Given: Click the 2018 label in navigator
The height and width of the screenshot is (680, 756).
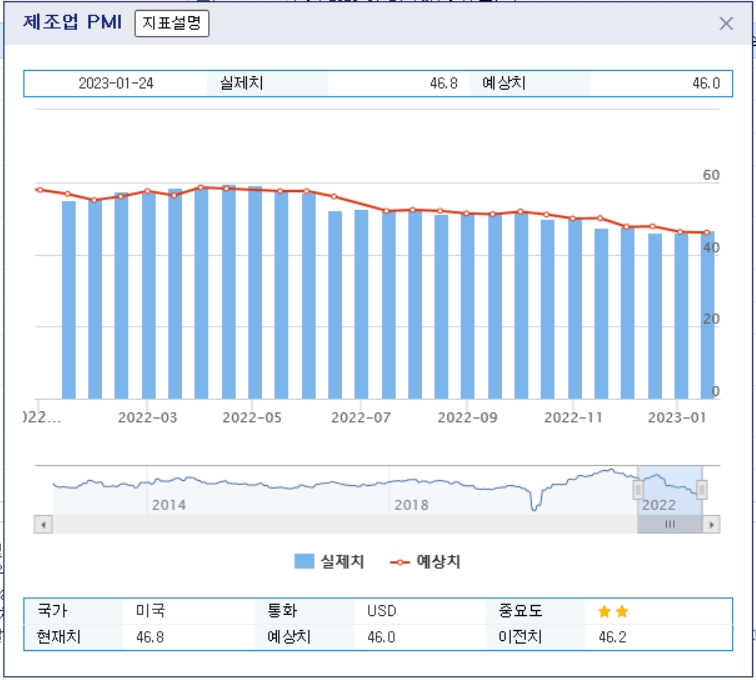Looking at the screenshot, I should 411,505.
